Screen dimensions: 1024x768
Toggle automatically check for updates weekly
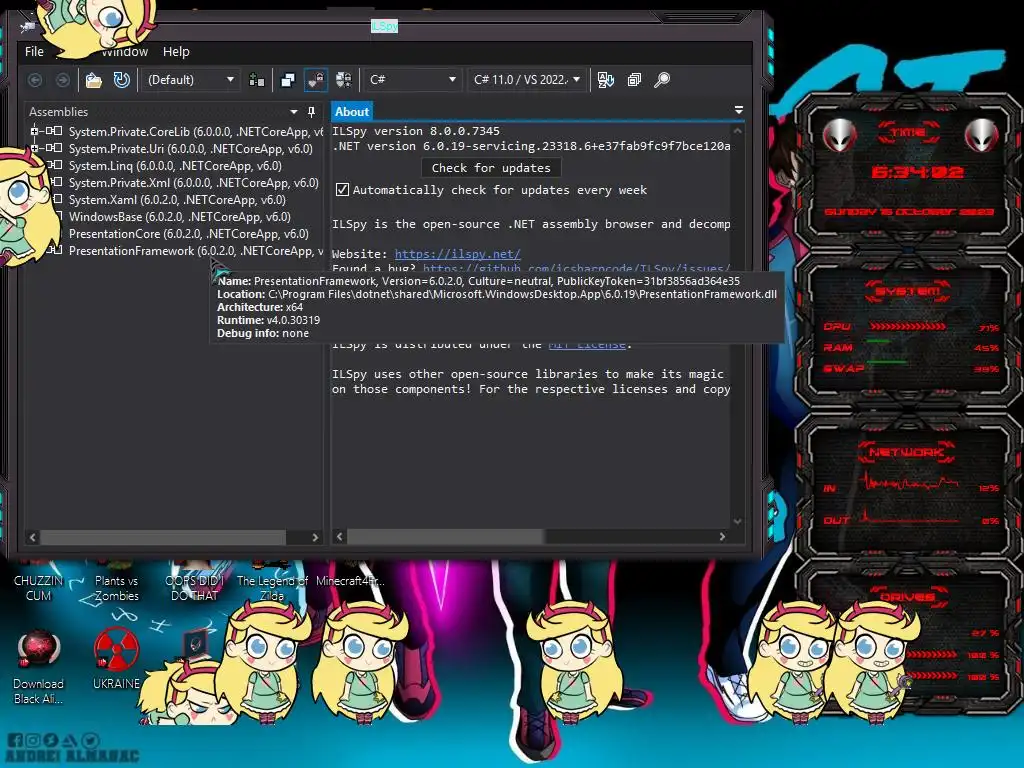coord(342,189)
